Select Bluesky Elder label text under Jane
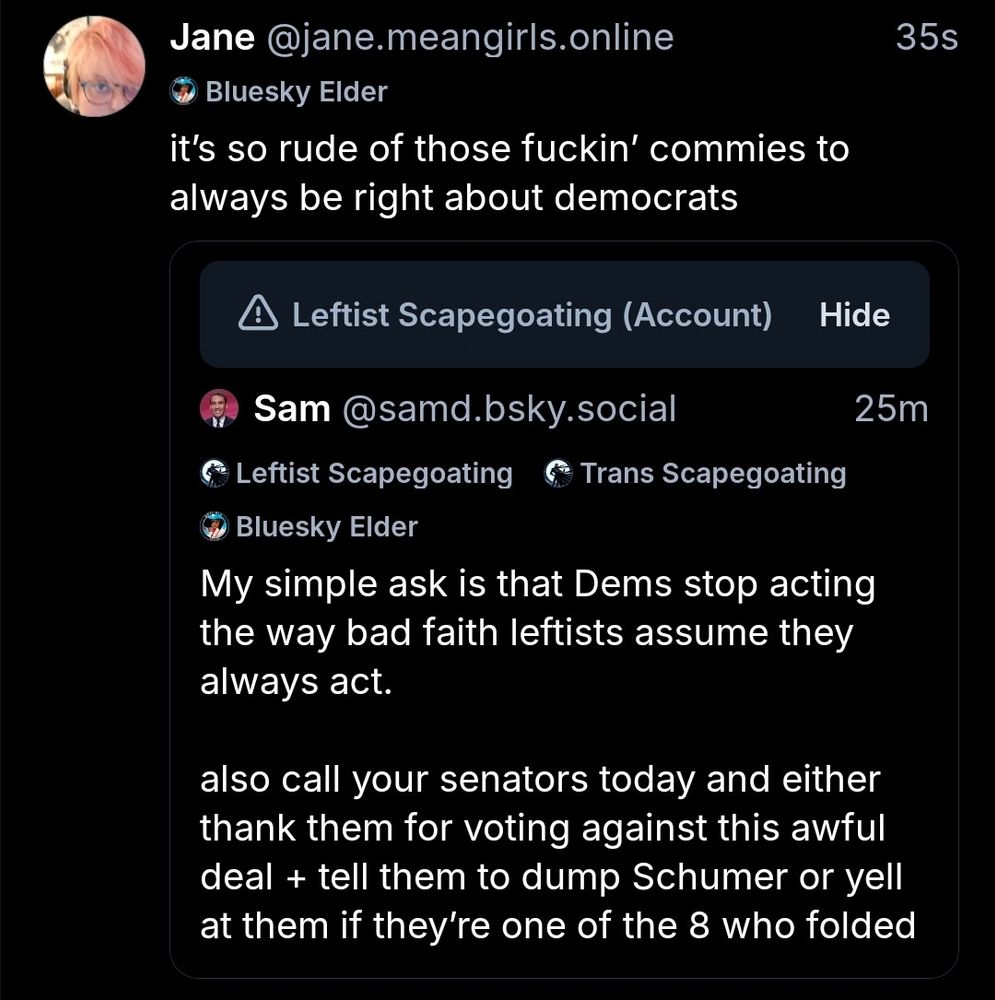The image size is (995, 1000). (x=296, y=93)
